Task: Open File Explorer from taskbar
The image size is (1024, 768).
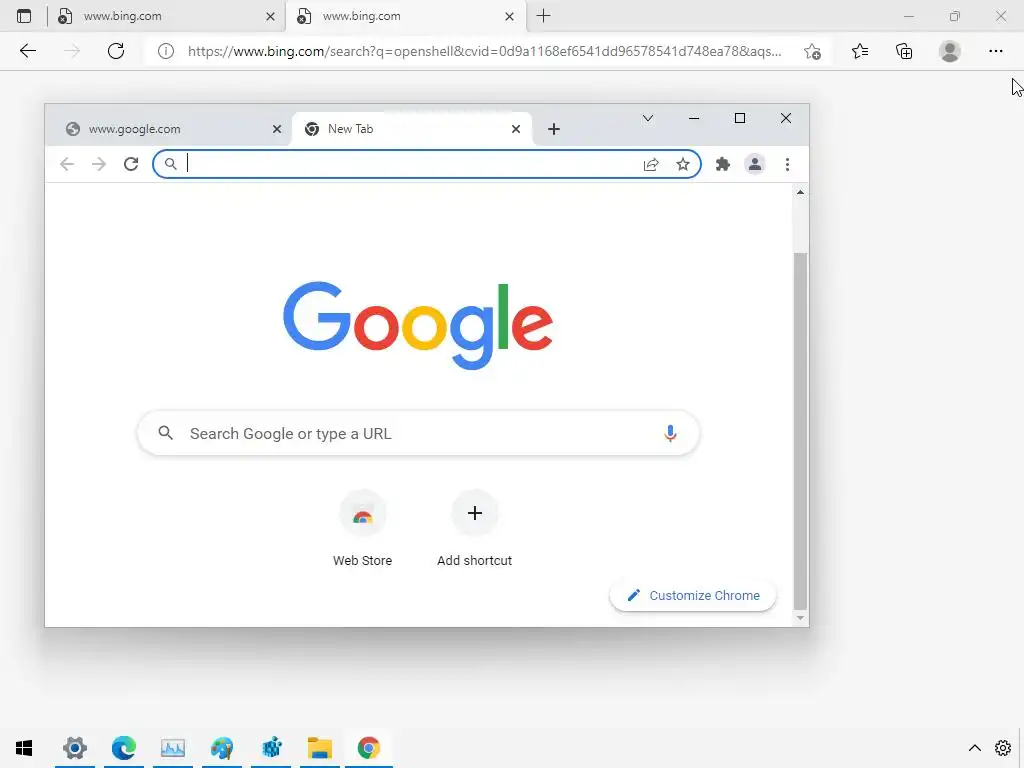Action: point(320,748)
